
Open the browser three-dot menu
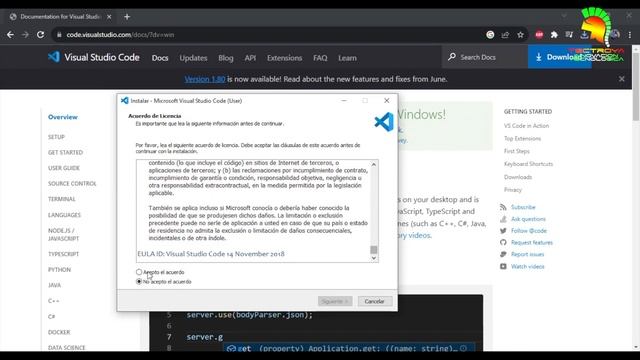click(x=630, y=35)
